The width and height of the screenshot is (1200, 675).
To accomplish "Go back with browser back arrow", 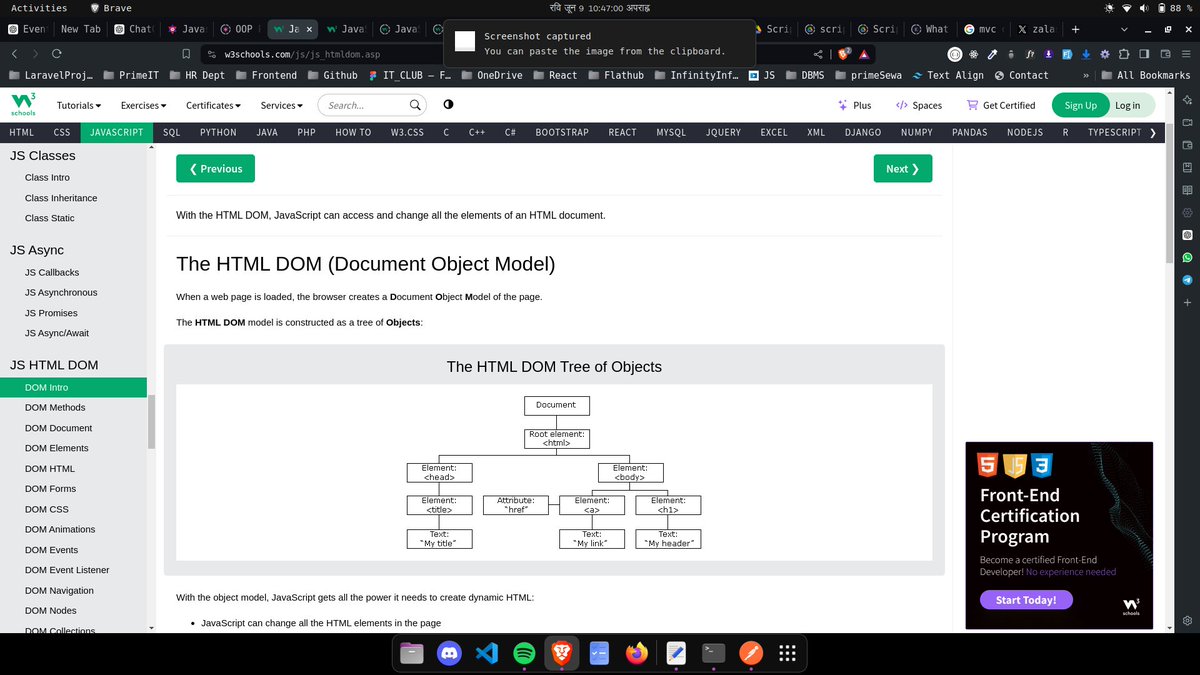I will [15, 53].
